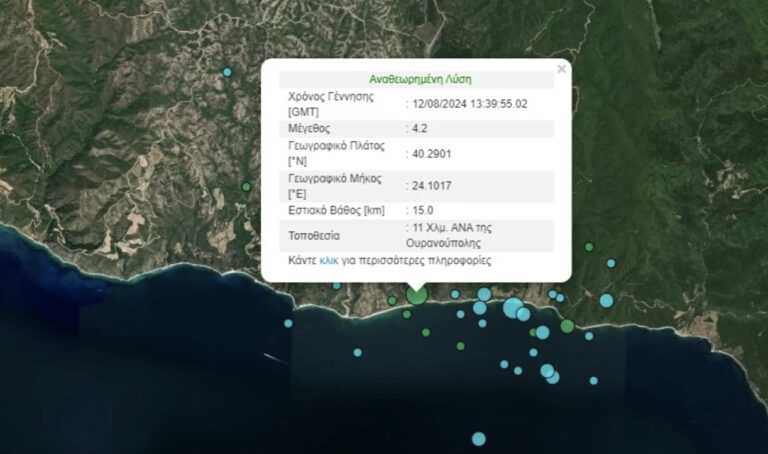Image resolution: width=768 pixels, height=454 pixels.
Task: Click the location text '11 Χλμ. ΑΝΑ της Ουρανούπολης'
Action: point(449,236)
